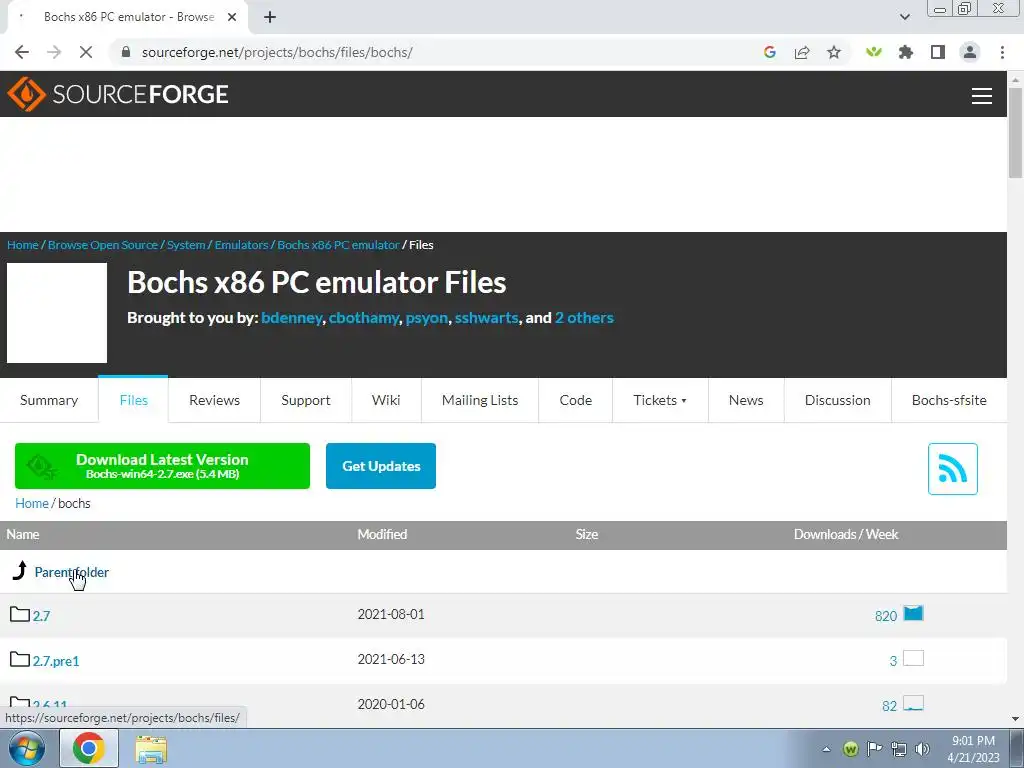Click the Parent folder link
This screenshot has width=1024, height=768.
tap(71, 572)
